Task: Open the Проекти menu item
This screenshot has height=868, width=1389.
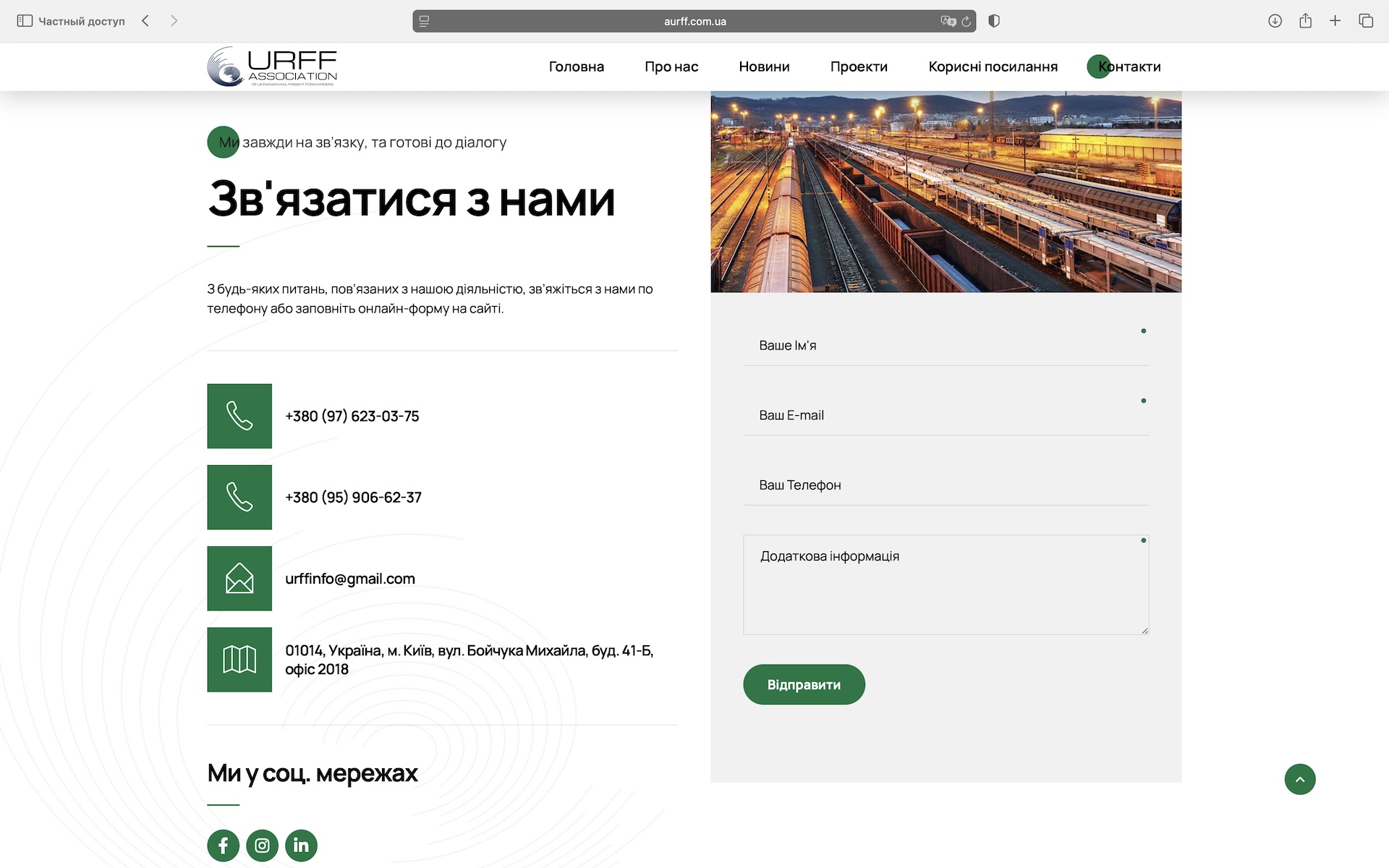Action: [859, 67]
